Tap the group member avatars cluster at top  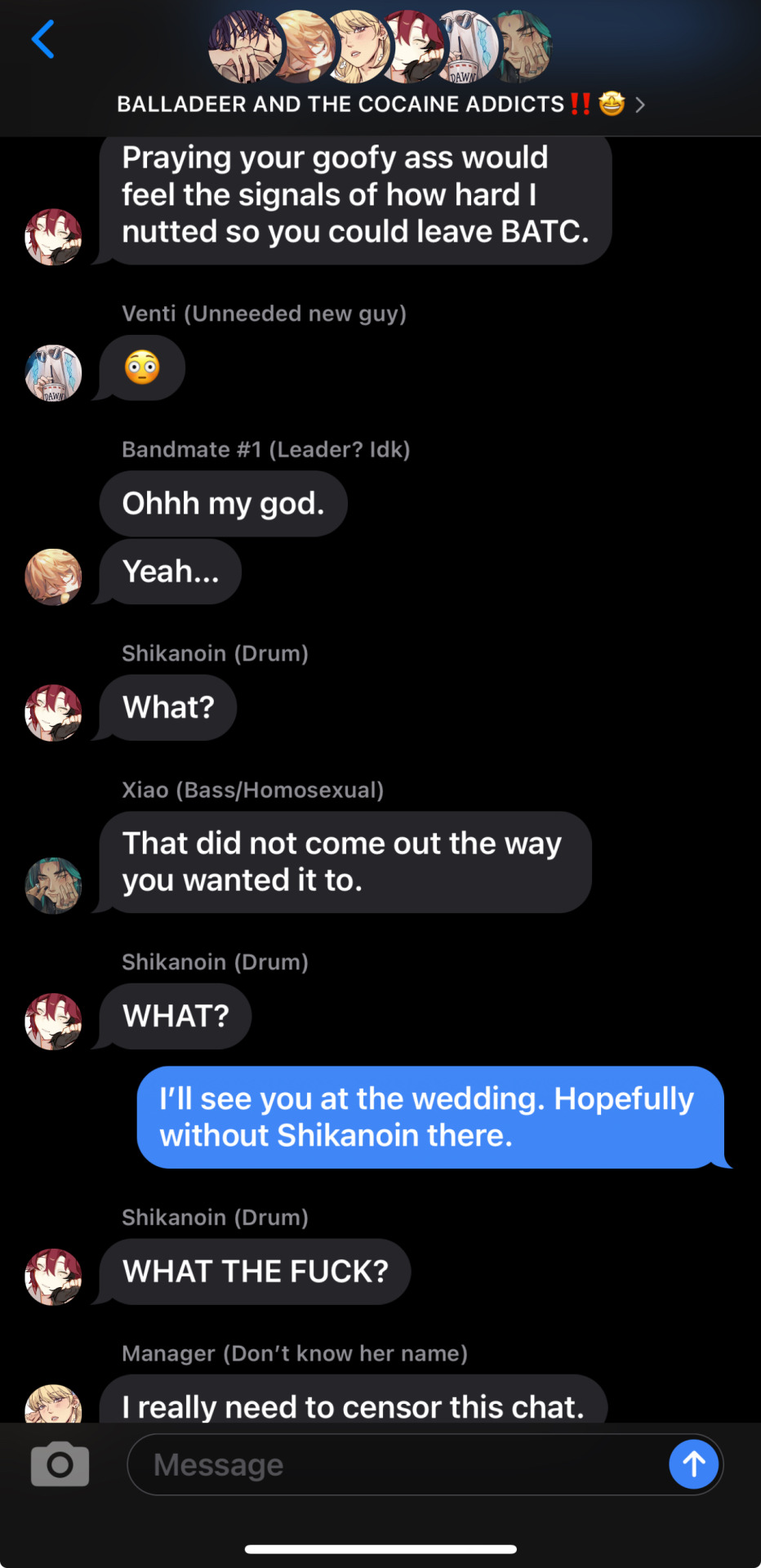click(x=380, y=46)
